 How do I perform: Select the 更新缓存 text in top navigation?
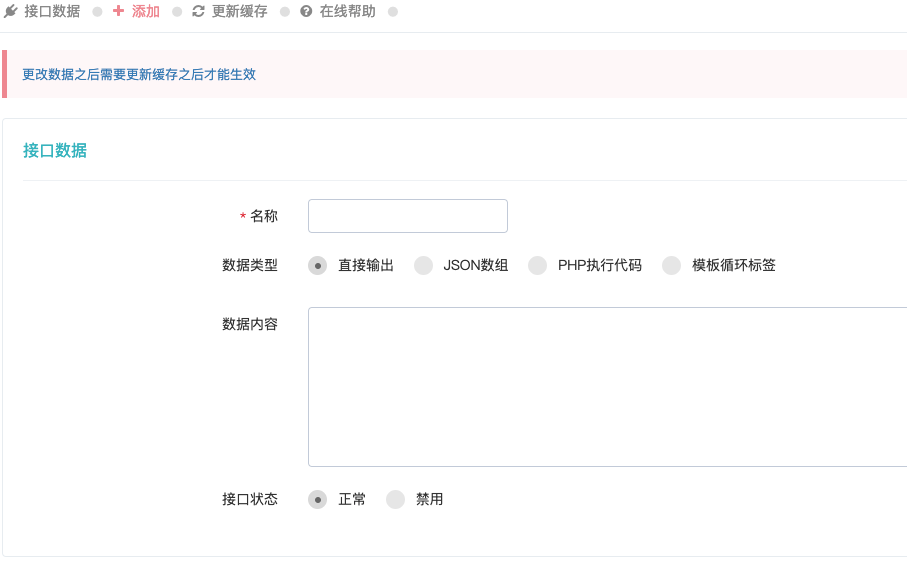coord(239,12)
